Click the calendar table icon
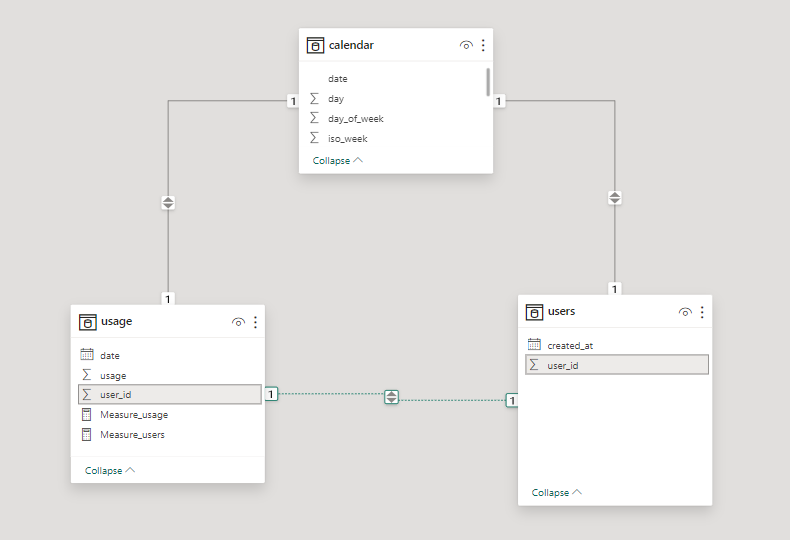 315,45
